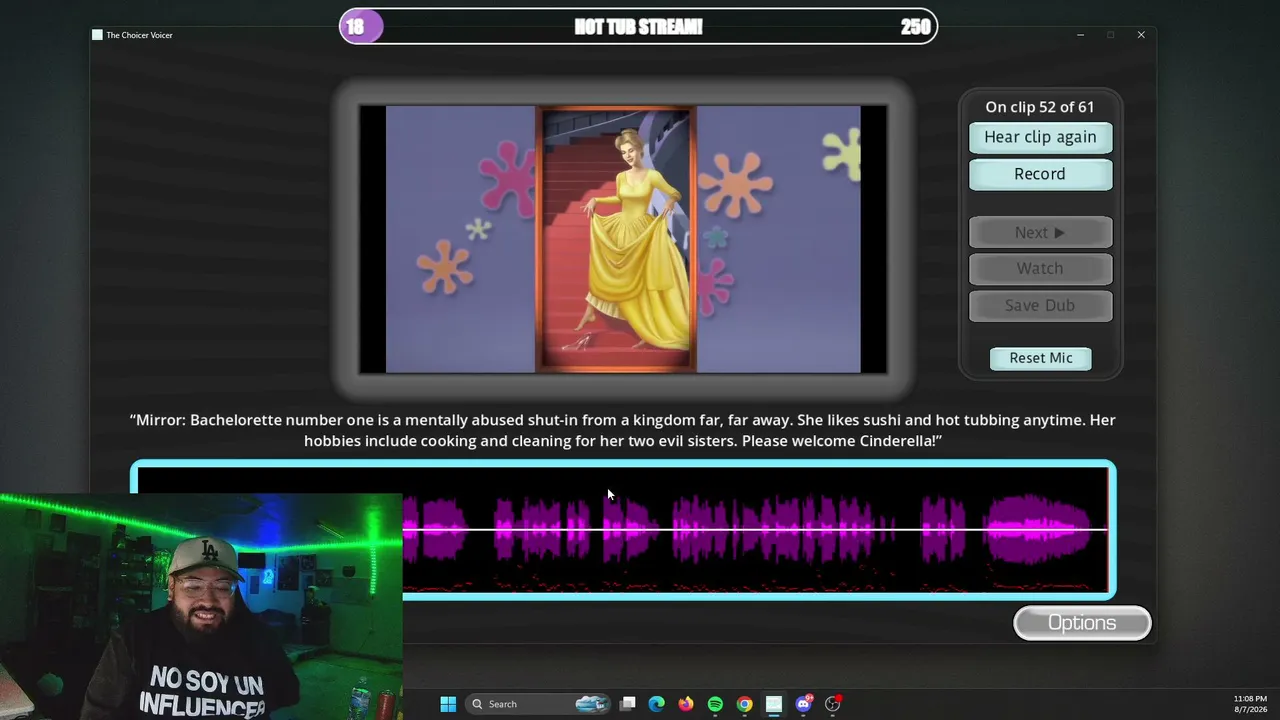Click the taskbar Search box

point(539,704)
